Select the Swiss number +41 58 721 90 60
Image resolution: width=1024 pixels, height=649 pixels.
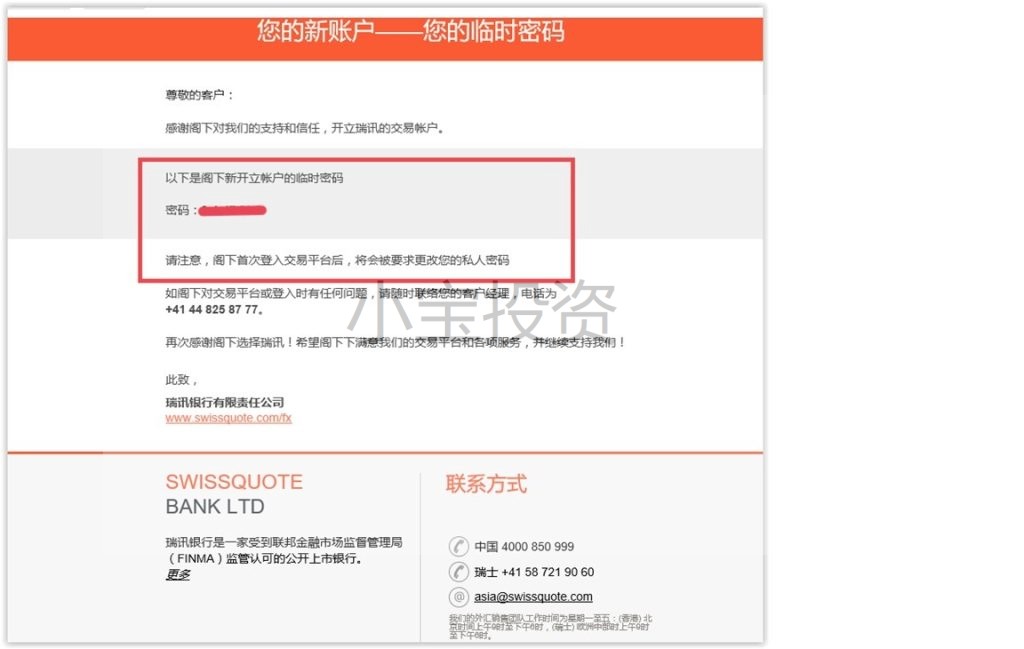pos(547,572)
